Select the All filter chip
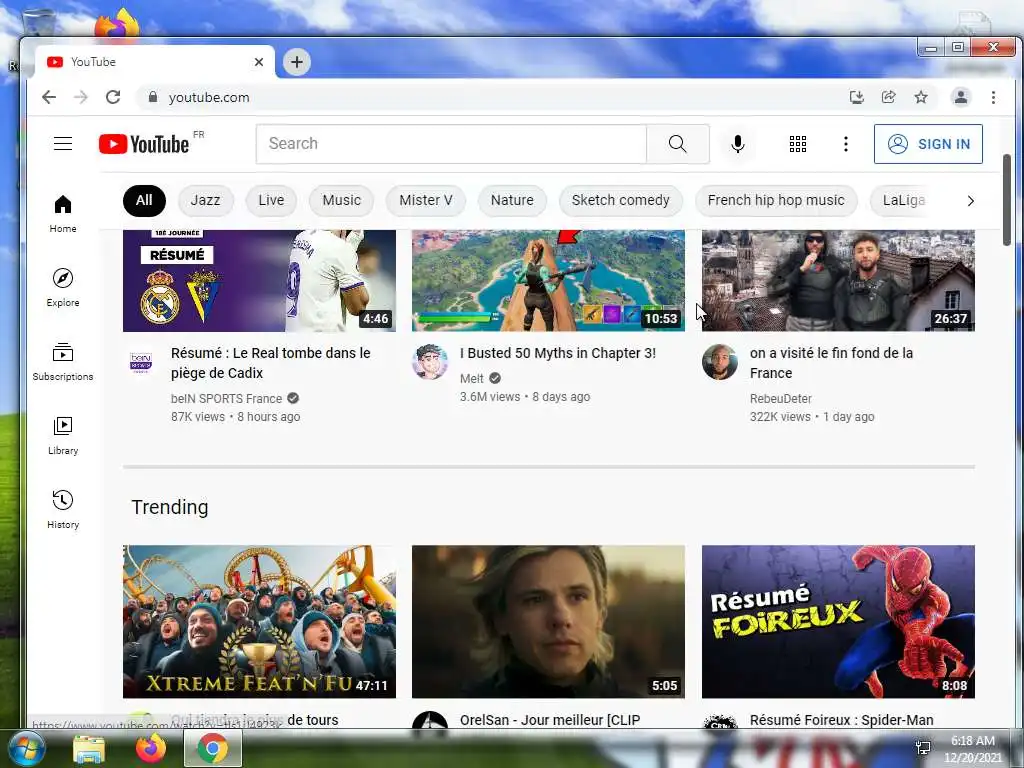 click(x=144, y=200)
